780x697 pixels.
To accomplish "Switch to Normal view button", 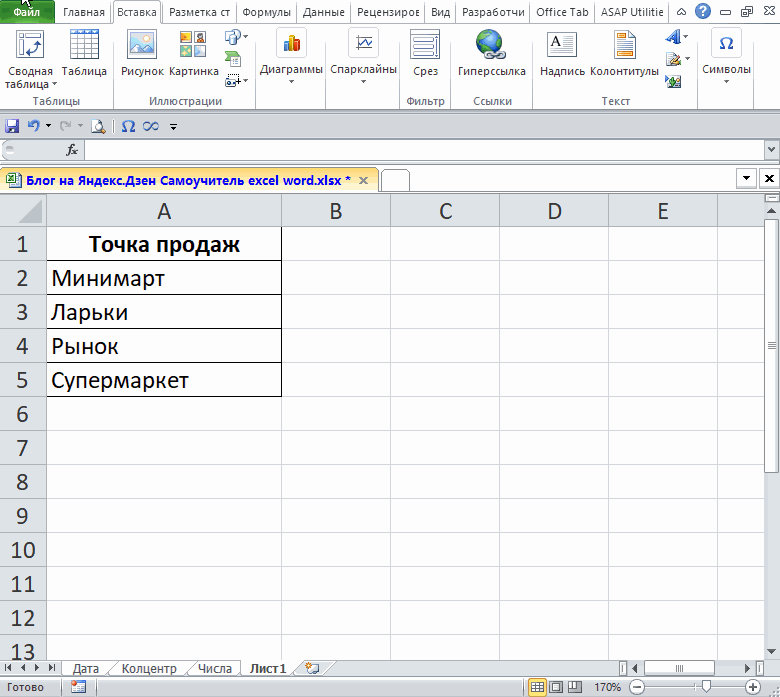I will (x=537, y=687).
